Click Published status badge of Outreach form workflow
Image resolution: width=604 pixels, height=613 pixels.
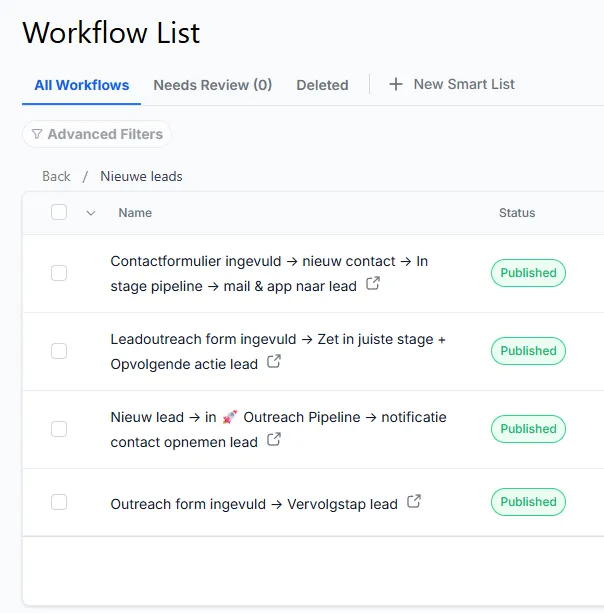[528, 502]
